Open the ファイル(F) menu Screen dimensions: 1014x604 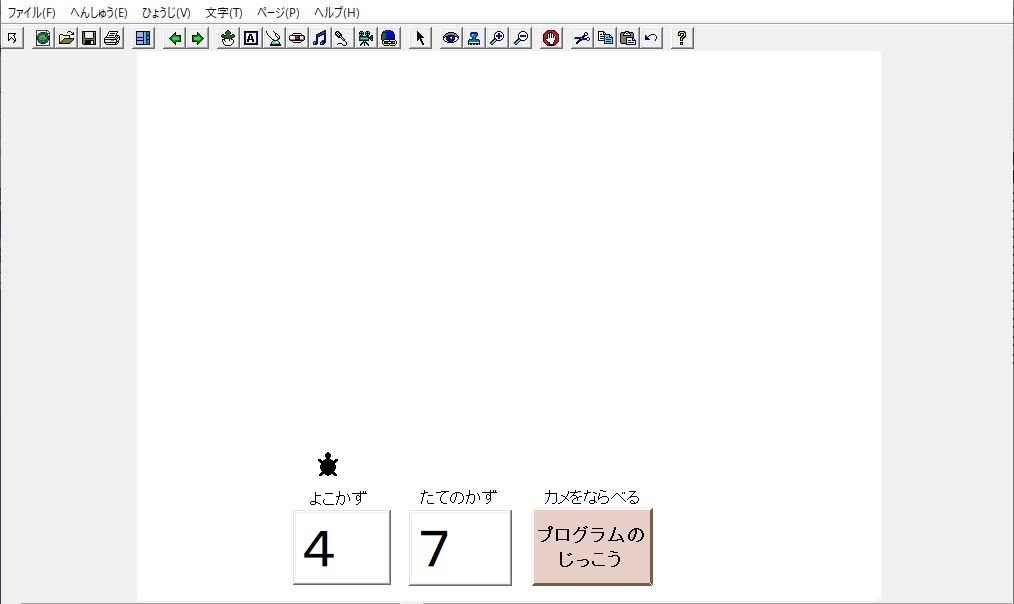tap(31, 13)
